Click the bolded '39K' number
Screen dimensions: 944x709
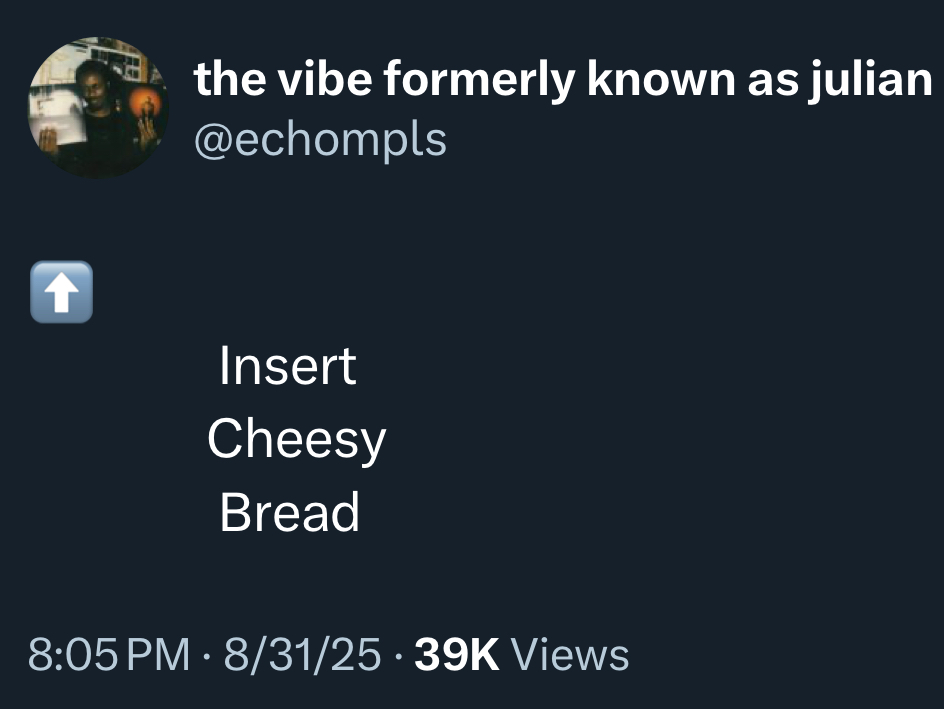[x=455, y=656]
